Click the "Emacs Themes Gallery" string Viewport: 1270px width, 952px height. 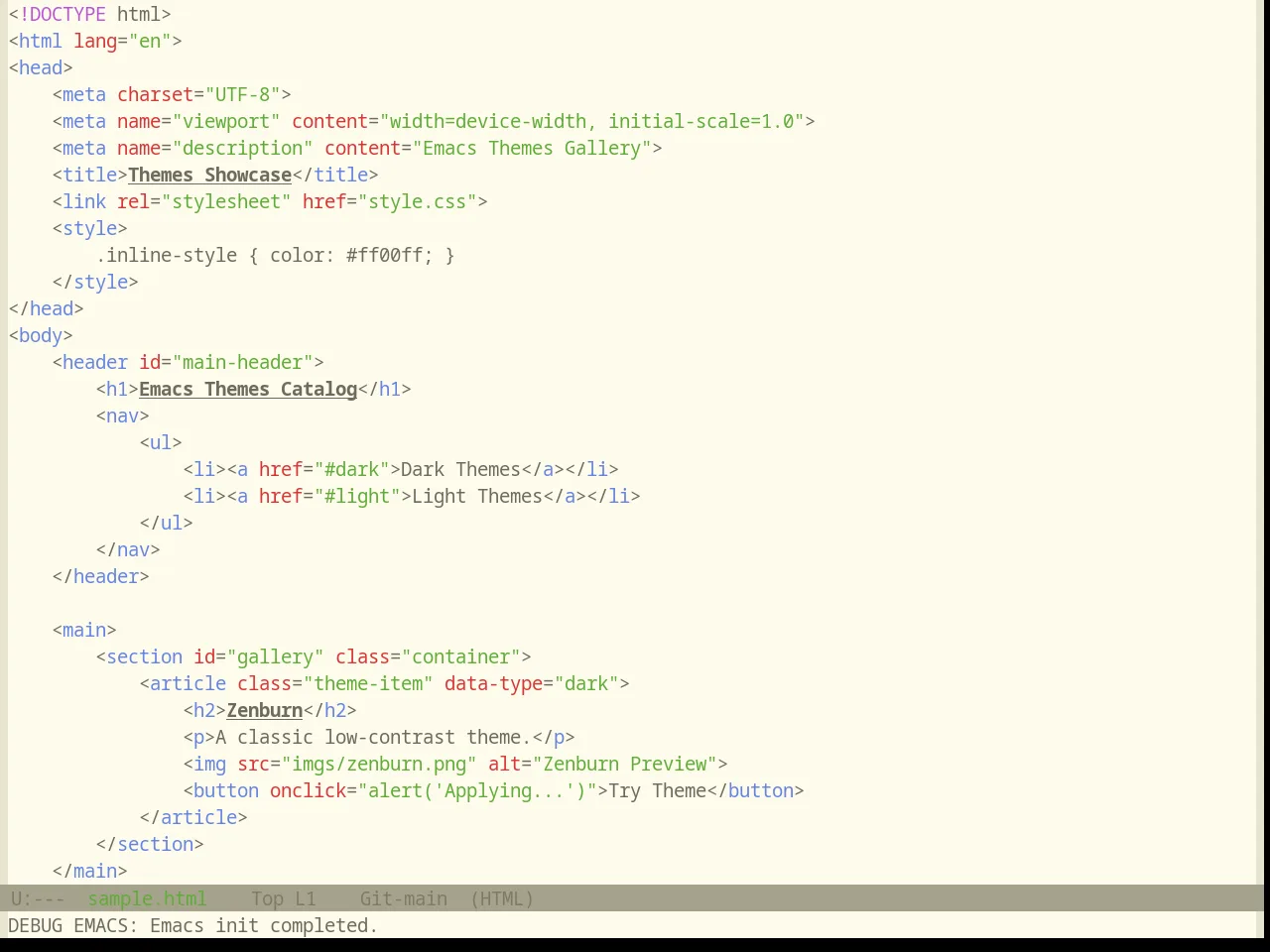(533, 149)
